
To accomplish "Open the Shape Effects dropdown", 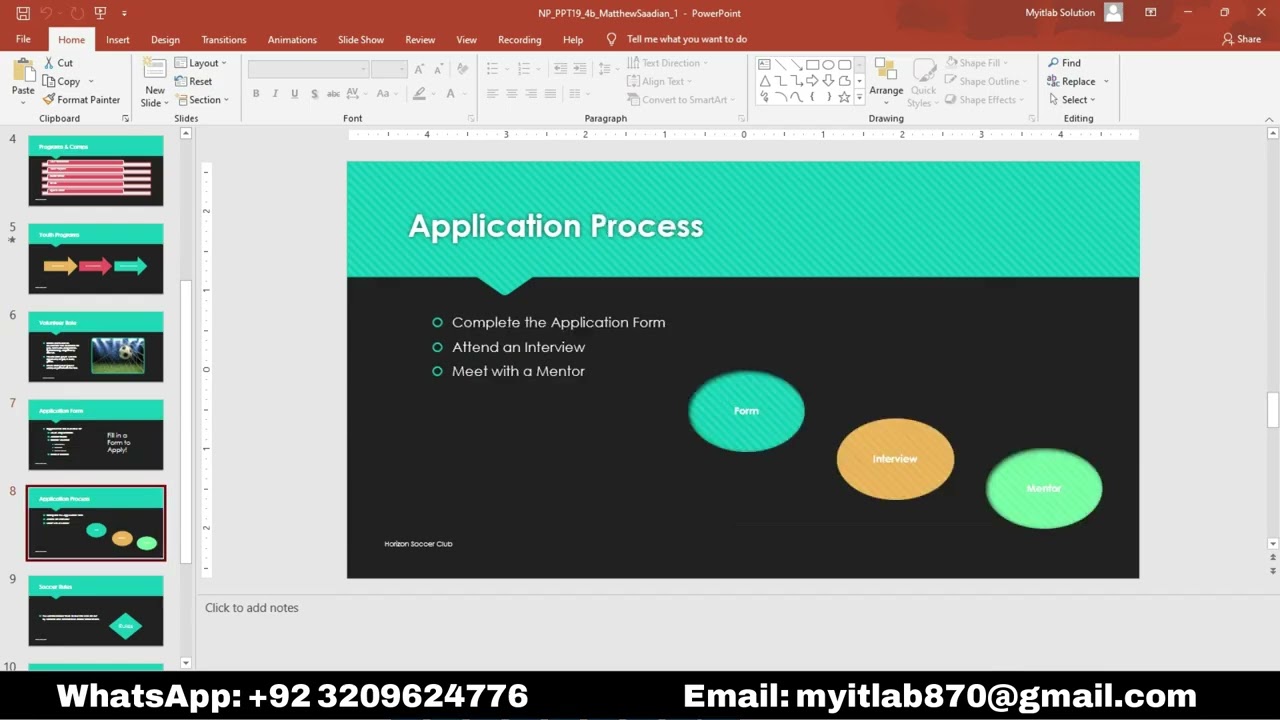I will pos(984,100).
